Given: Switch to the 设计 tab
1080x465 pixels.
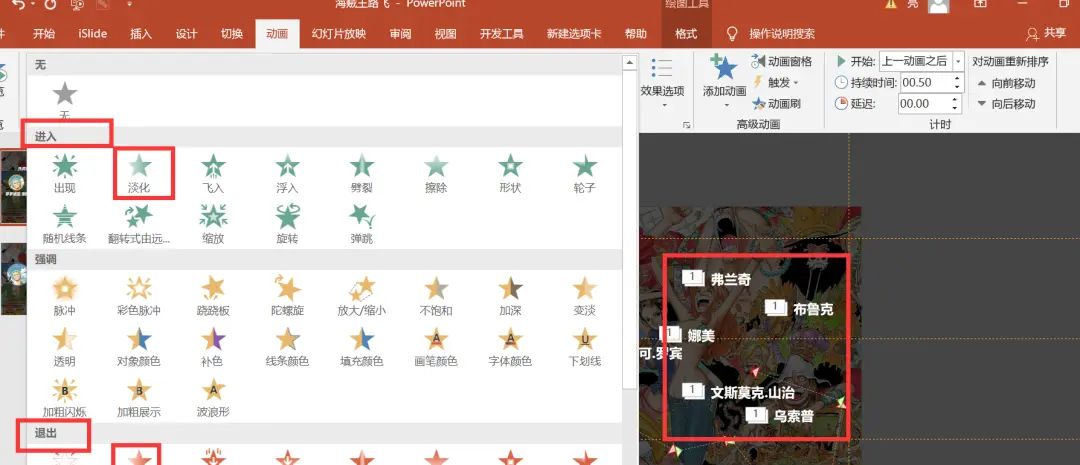Looking at the screenshot, I should click(186, 34).
